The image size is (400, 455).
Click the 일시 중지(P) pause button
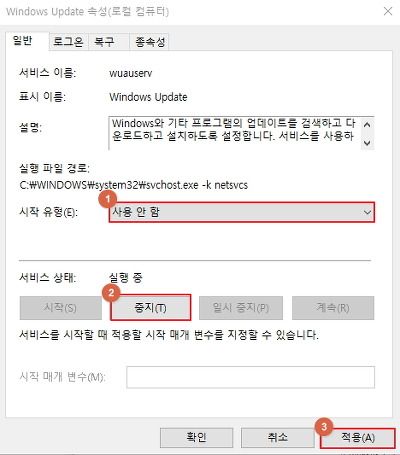[x=241, y=307]
